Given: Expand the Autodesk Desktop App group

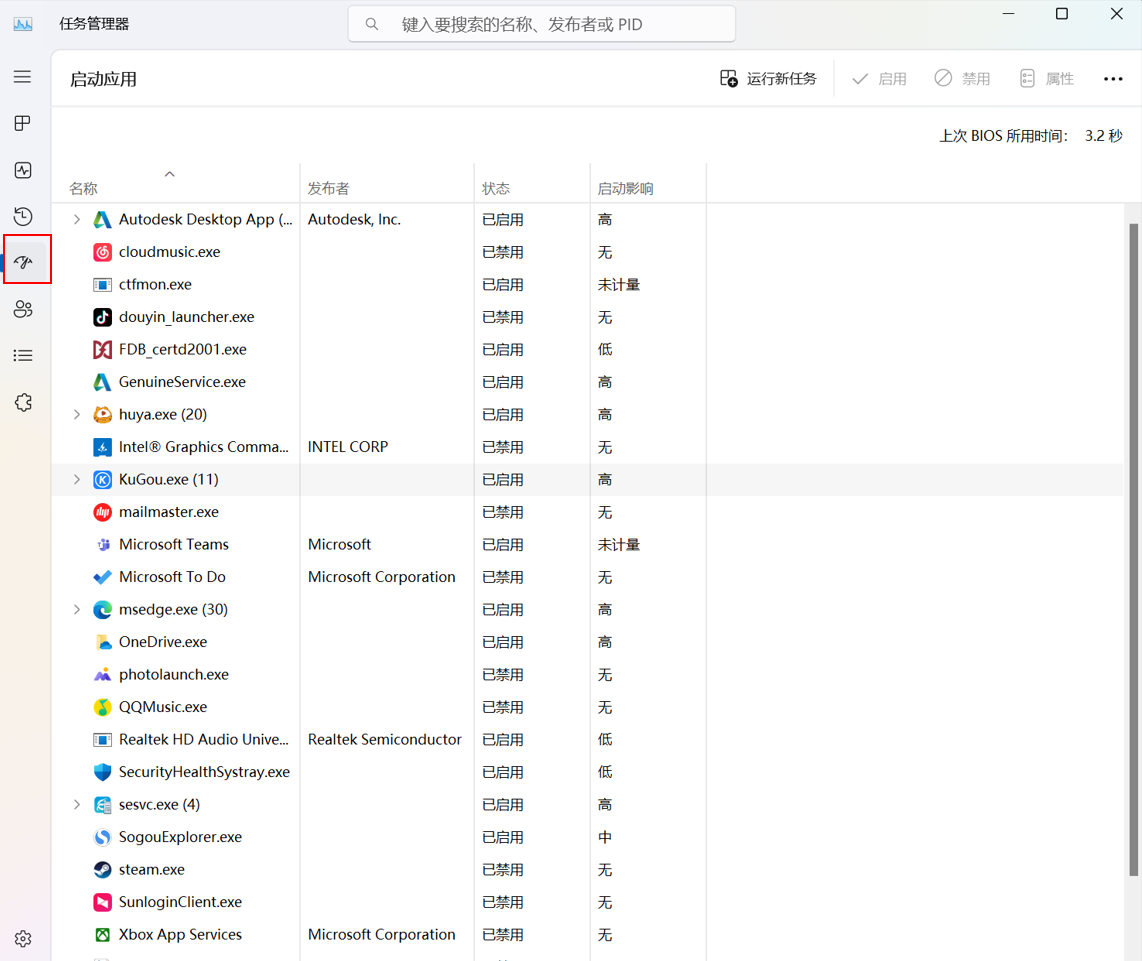Looking at the screenshot, I should tap(77, 219).
